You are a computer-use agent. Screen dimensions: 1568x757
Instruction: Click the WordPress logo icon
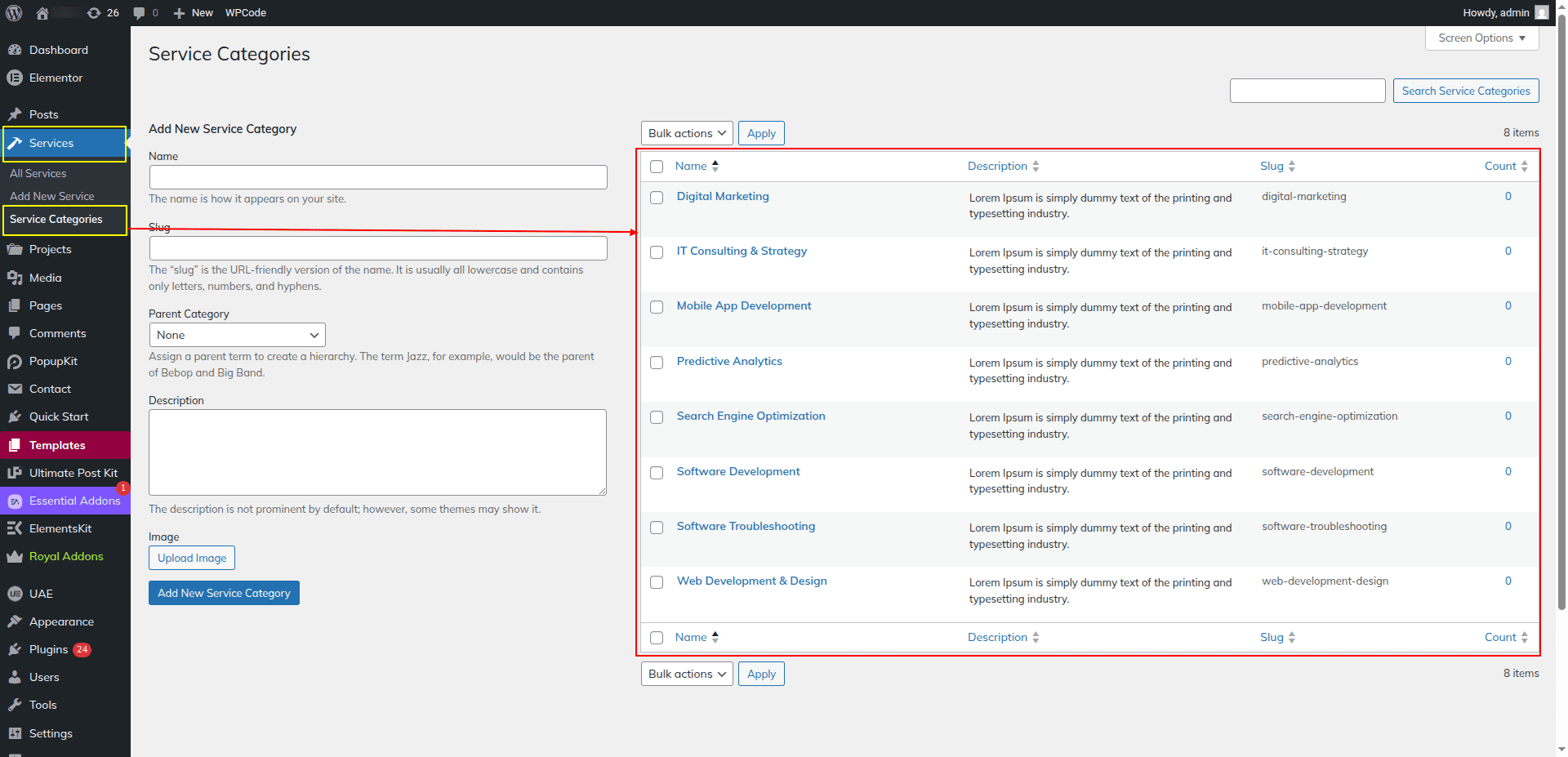[x=14, y=12]
